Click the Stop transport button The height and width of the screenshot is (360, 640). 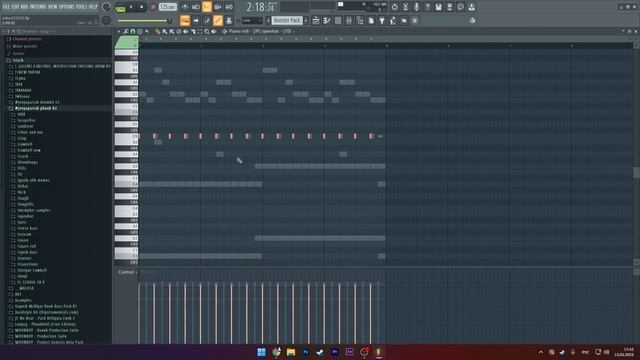click(x=142, y=7)
